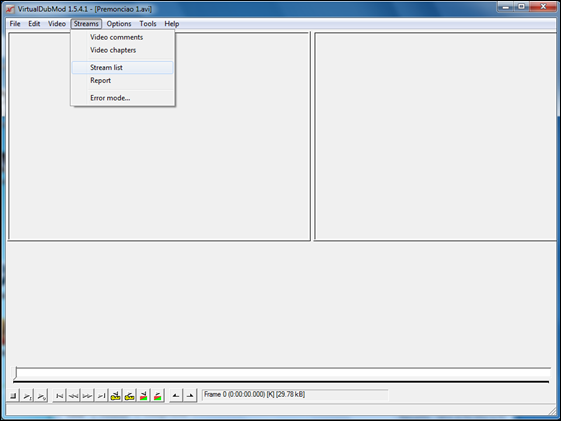
Task: Scan backward for previous scene change
Action: pos(143,396)
